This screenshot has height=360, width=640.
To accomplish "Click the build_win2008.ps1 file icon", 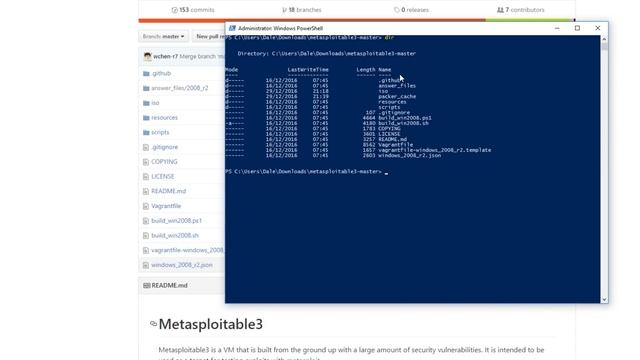I will point(146,221).
